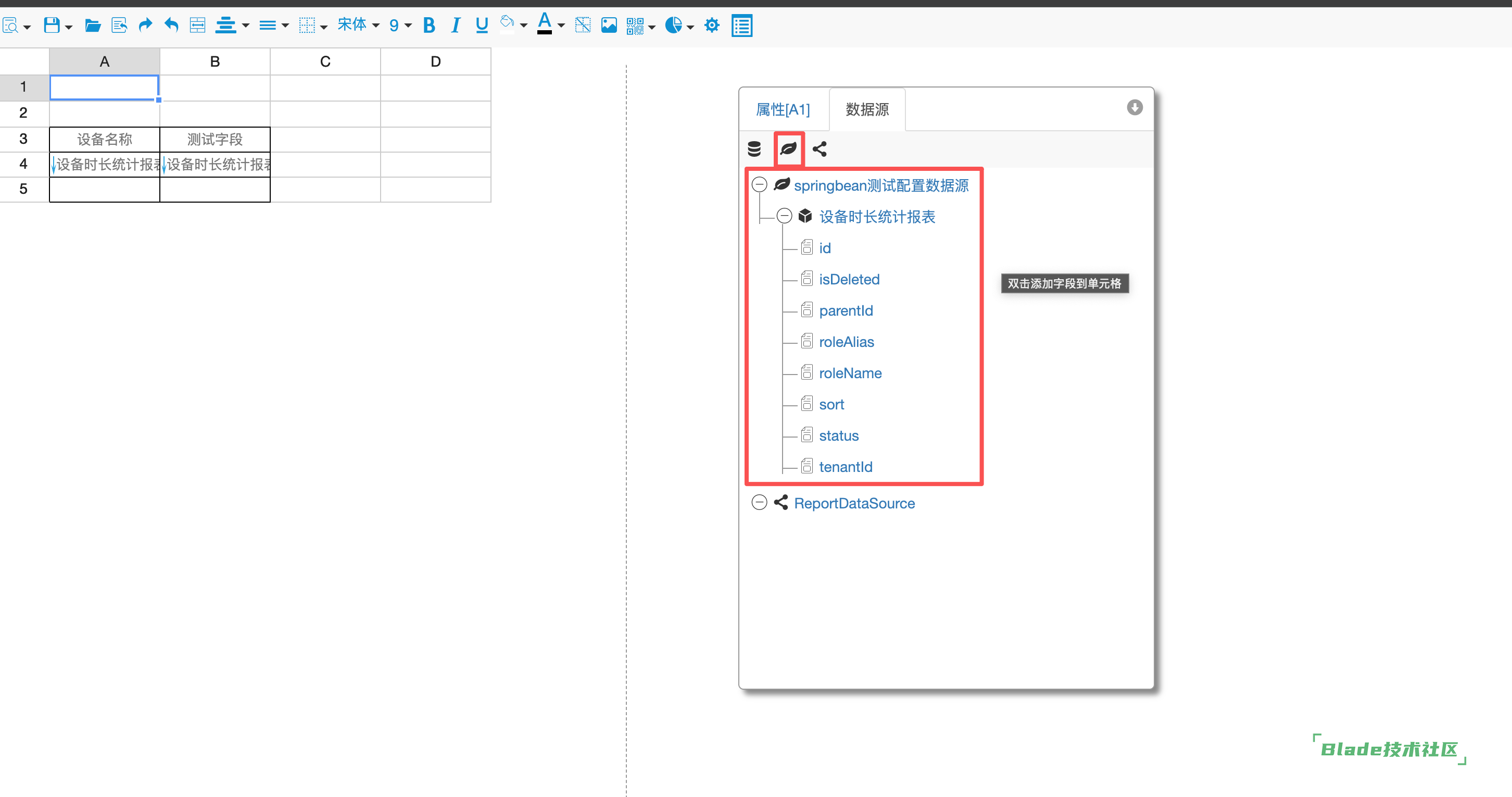1512x797 pixels.
Task: Select column header B
Action: 215,61
